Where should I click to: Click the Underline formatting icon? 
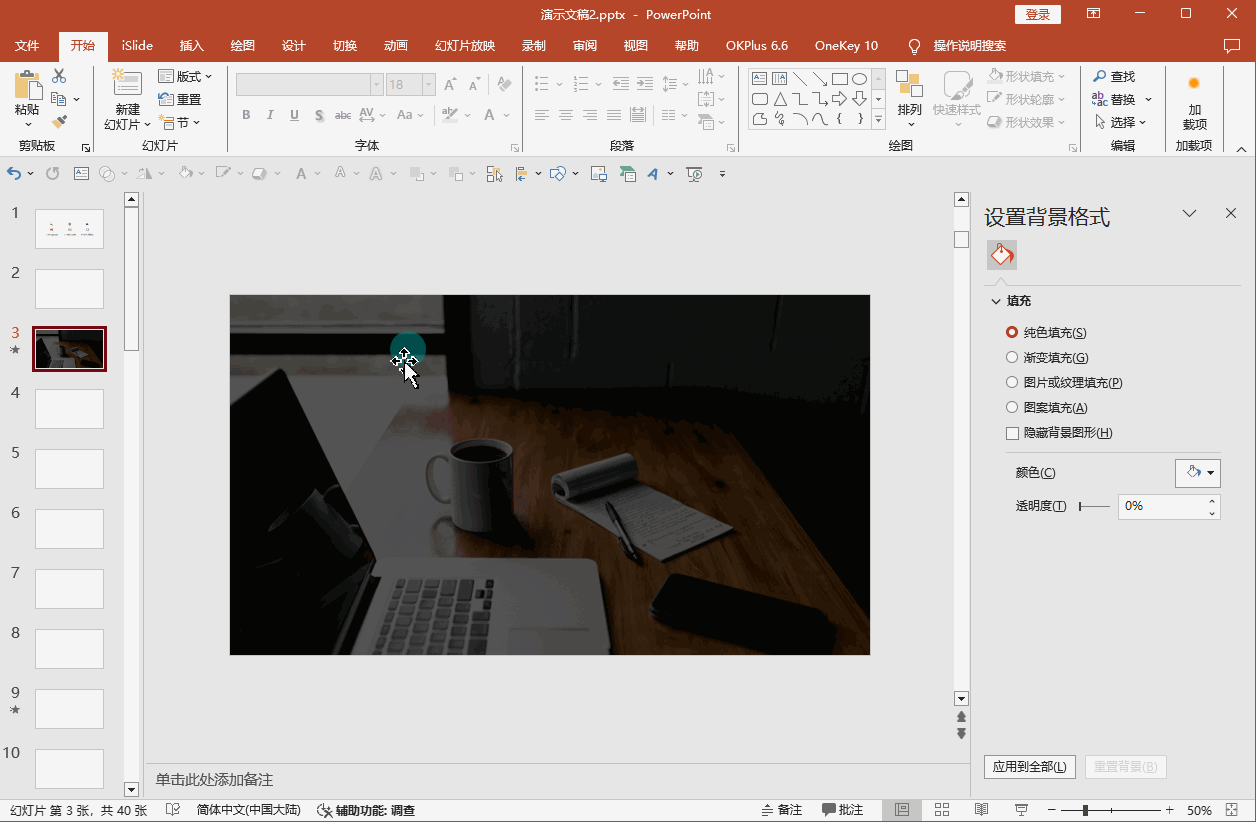(x=294, y=115)
